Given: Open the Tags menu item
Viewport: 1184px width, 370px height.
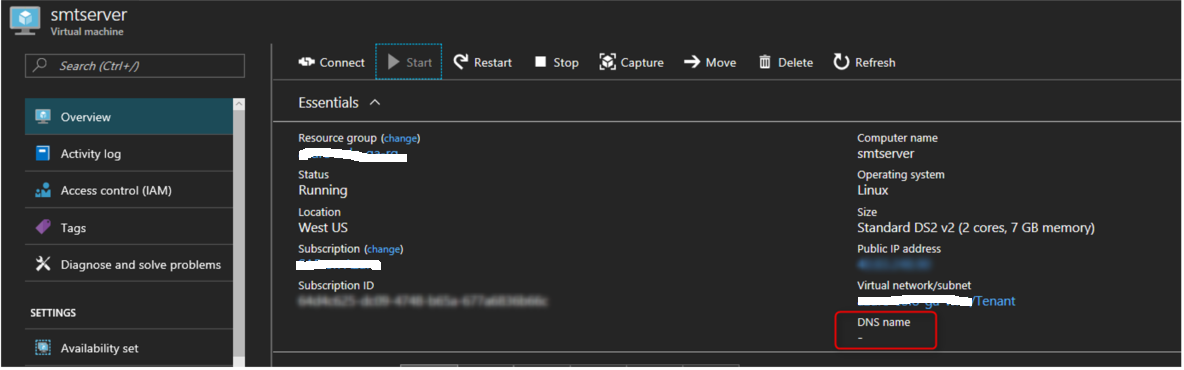Looking at the screenshot, I should 128,228.
